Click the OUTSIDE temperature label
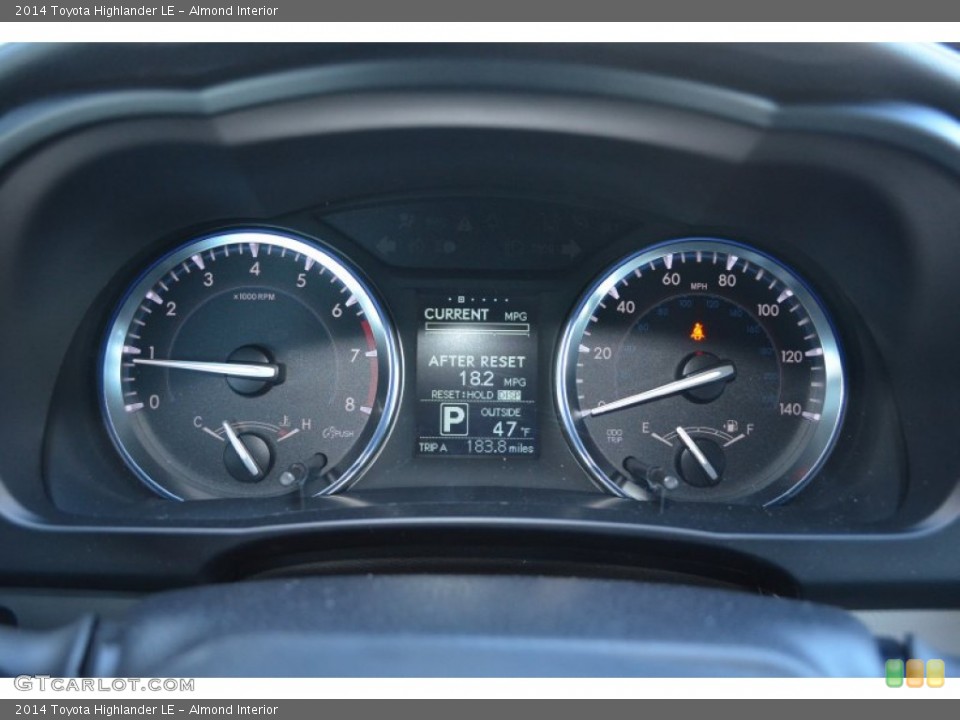 click(x=500, y=412)
